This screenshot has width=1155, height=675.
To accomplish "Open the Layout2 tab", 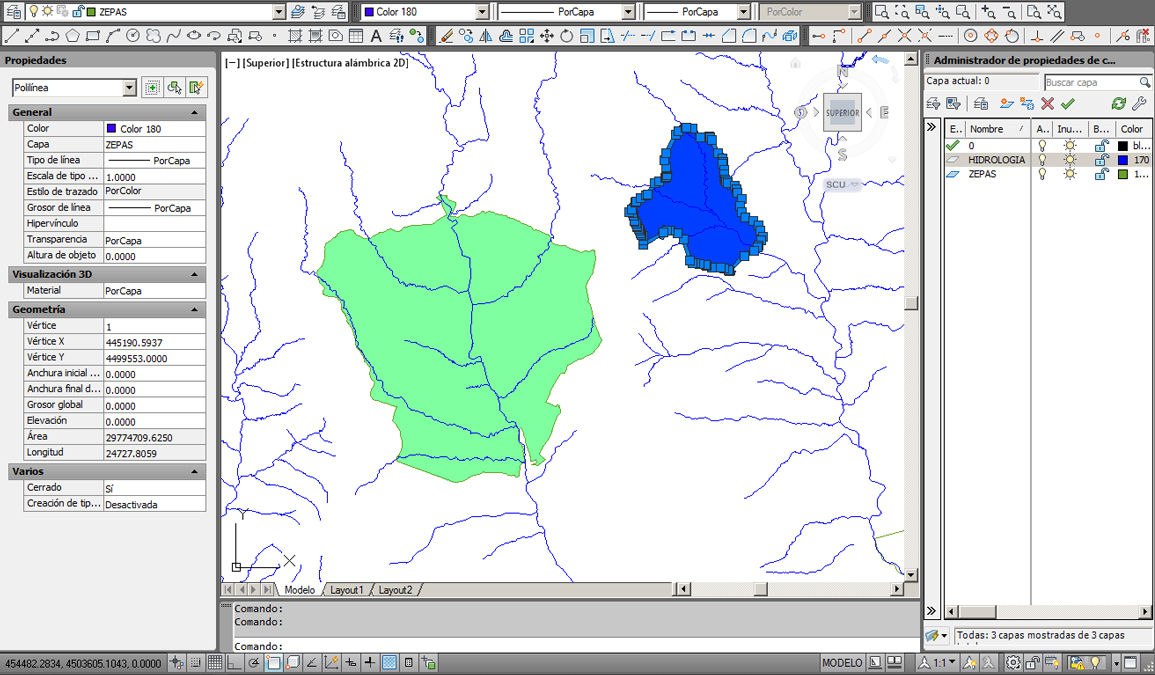I will pos(395,590).
